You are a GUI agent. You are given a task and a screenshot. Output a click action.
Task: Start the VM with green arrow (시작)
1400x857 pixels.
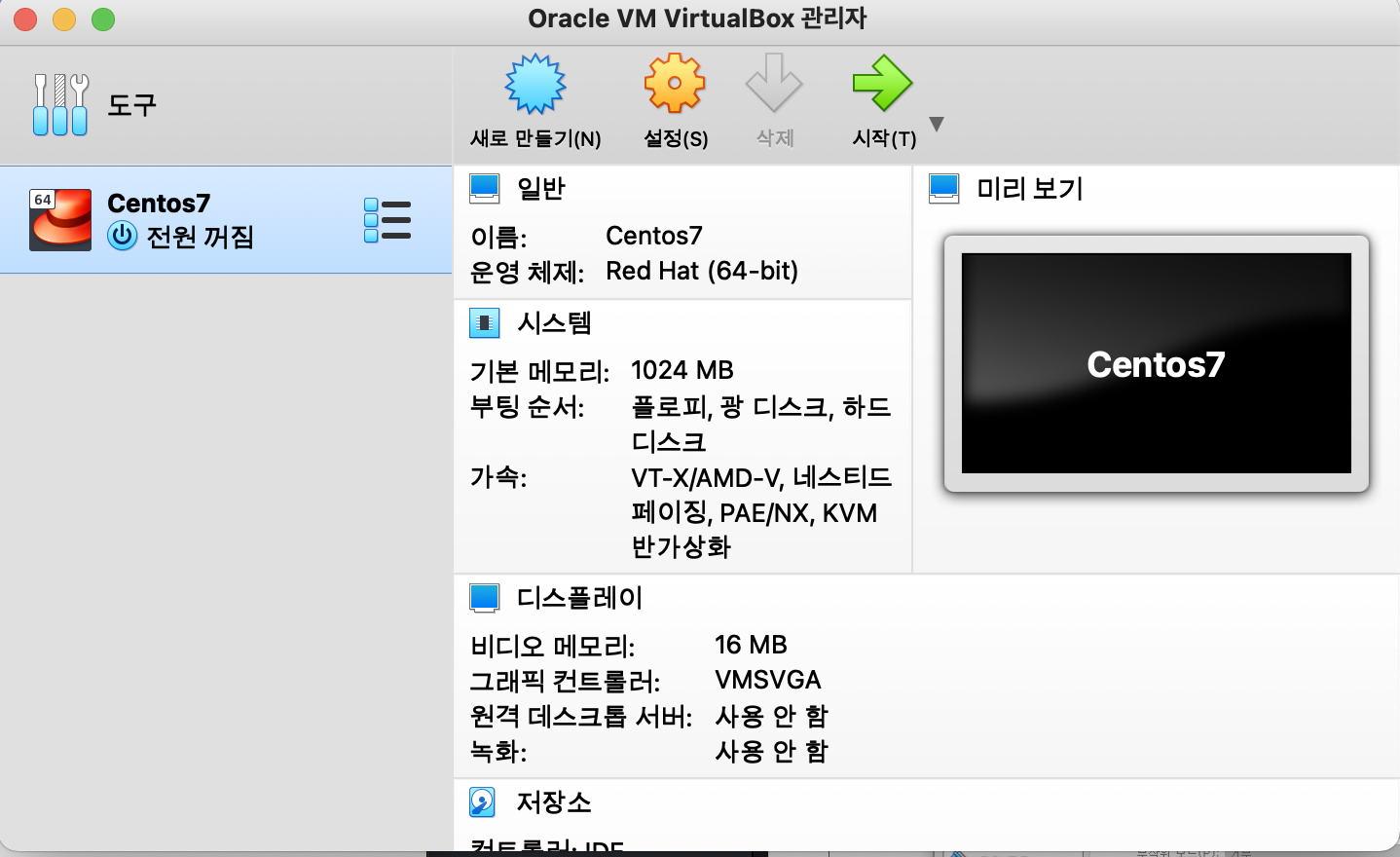pyautogui.click(x=882, y=83)
